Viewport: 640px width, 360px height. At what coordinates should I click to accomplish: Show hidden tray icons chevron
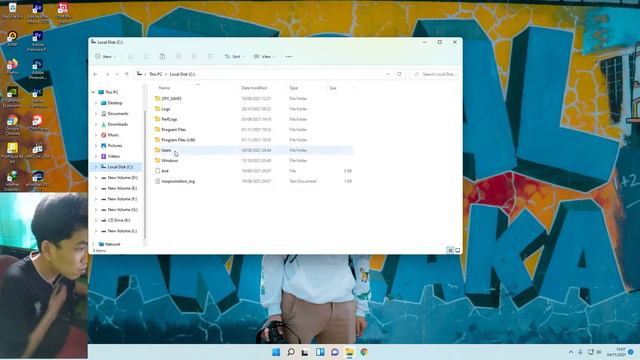[x=571, y=352]
